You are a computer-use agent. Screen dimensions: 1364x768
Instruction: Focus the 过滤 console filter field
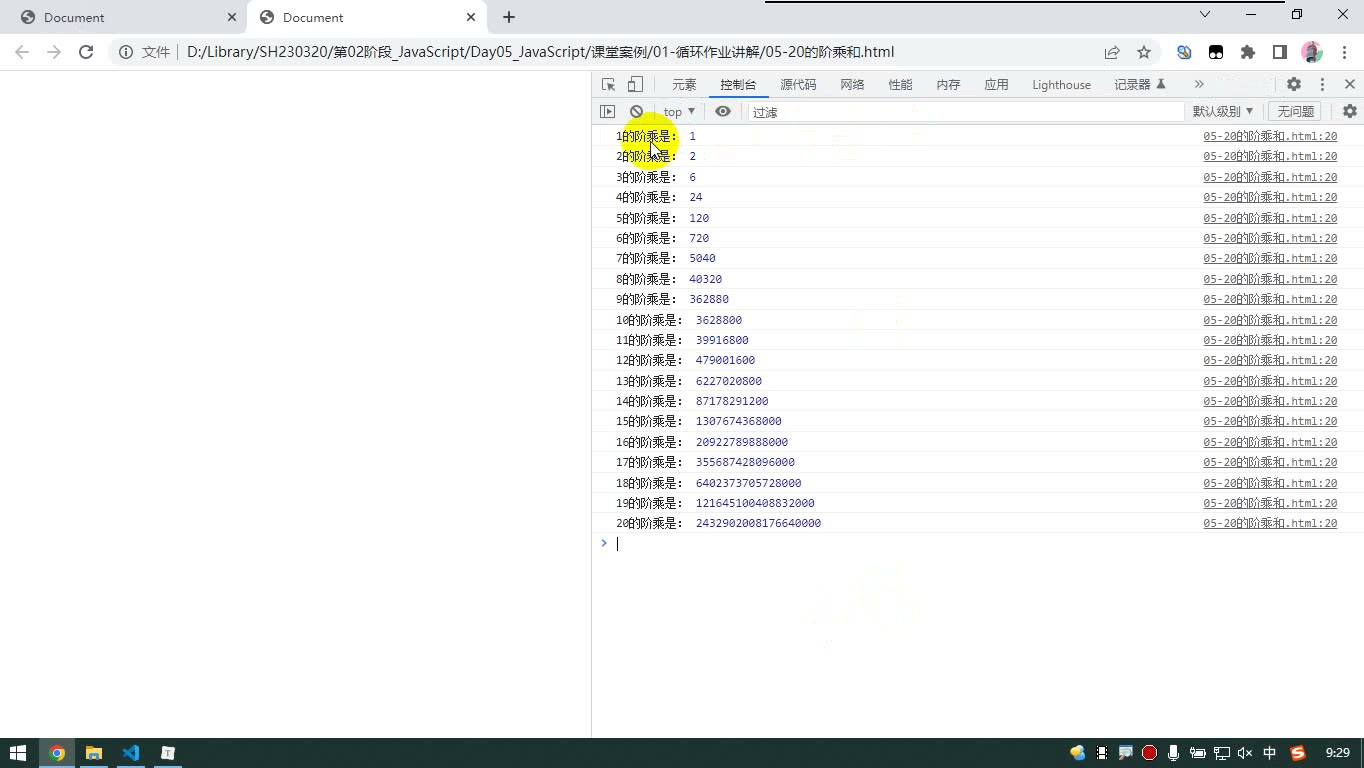click(966, 112)
